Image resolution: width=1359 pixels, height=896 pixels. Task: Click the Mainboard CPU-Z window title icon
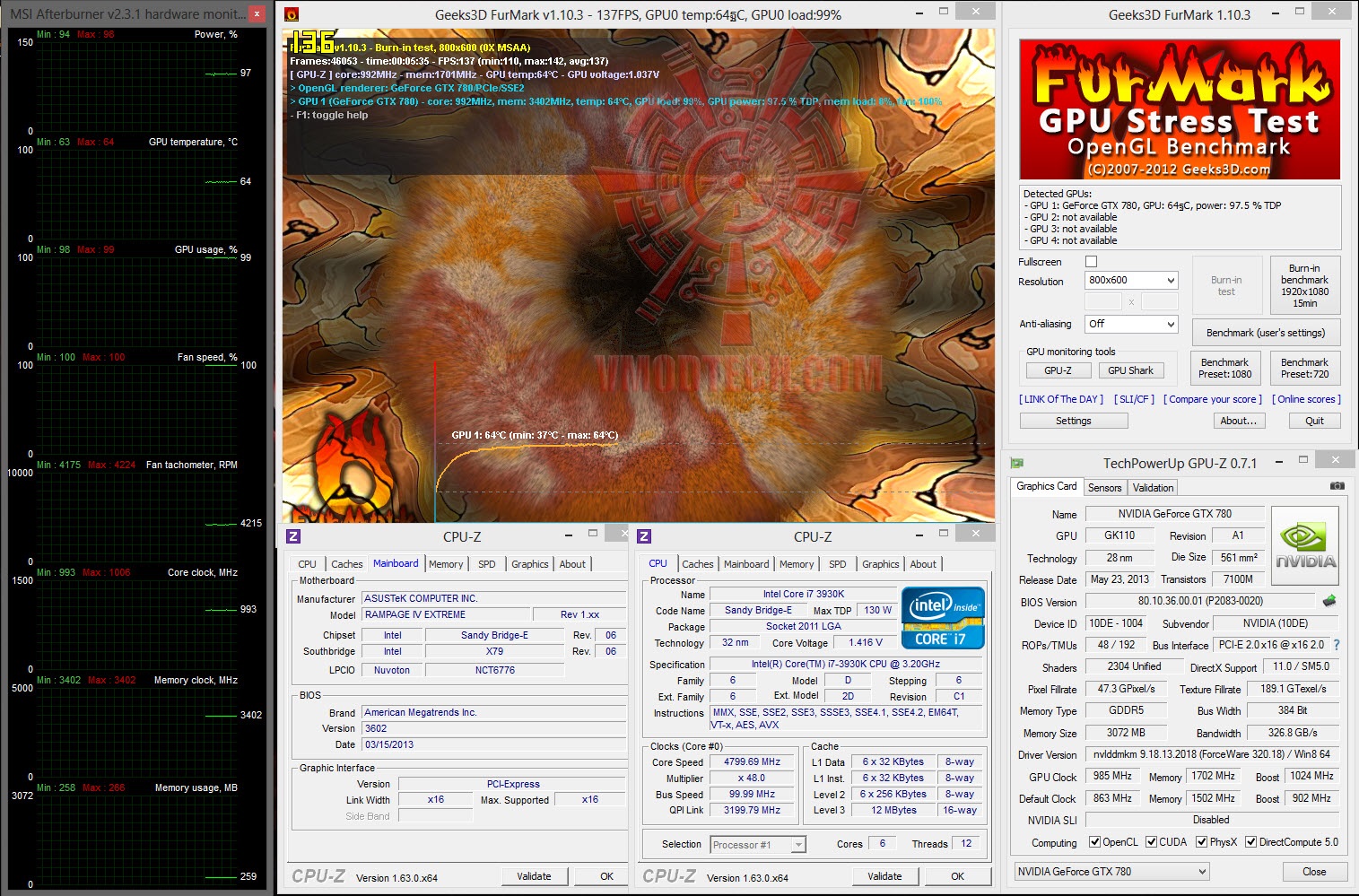293,536
